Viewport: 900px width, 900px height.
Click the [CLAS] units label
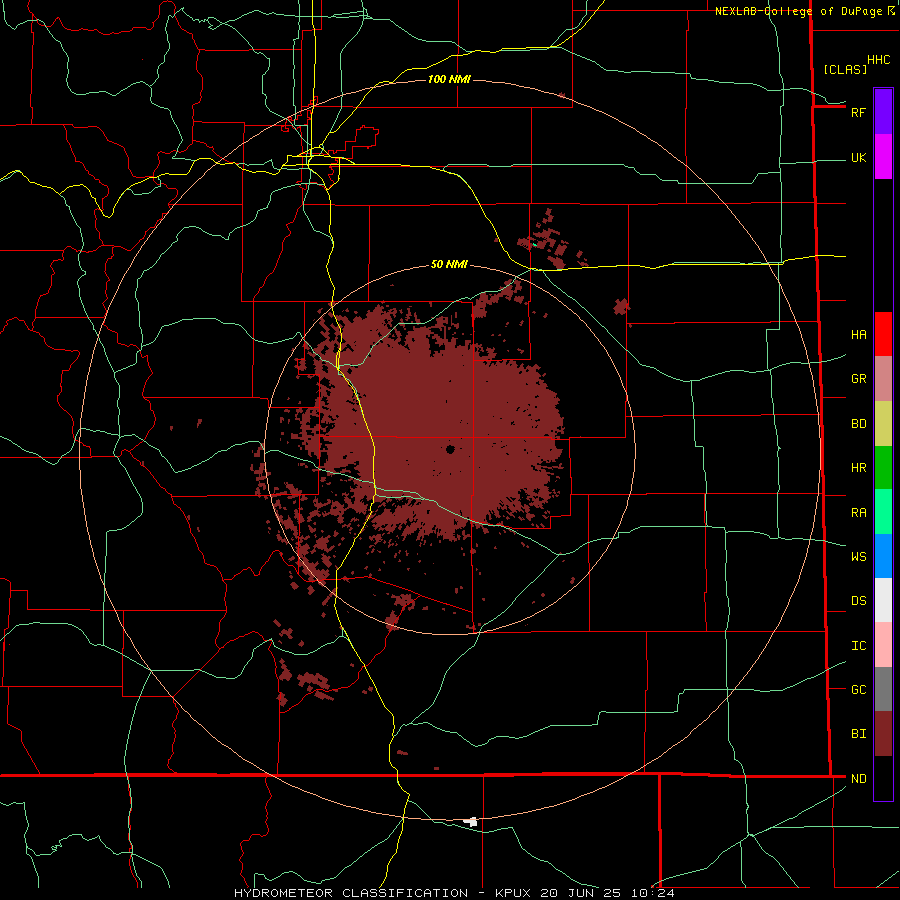845,69
